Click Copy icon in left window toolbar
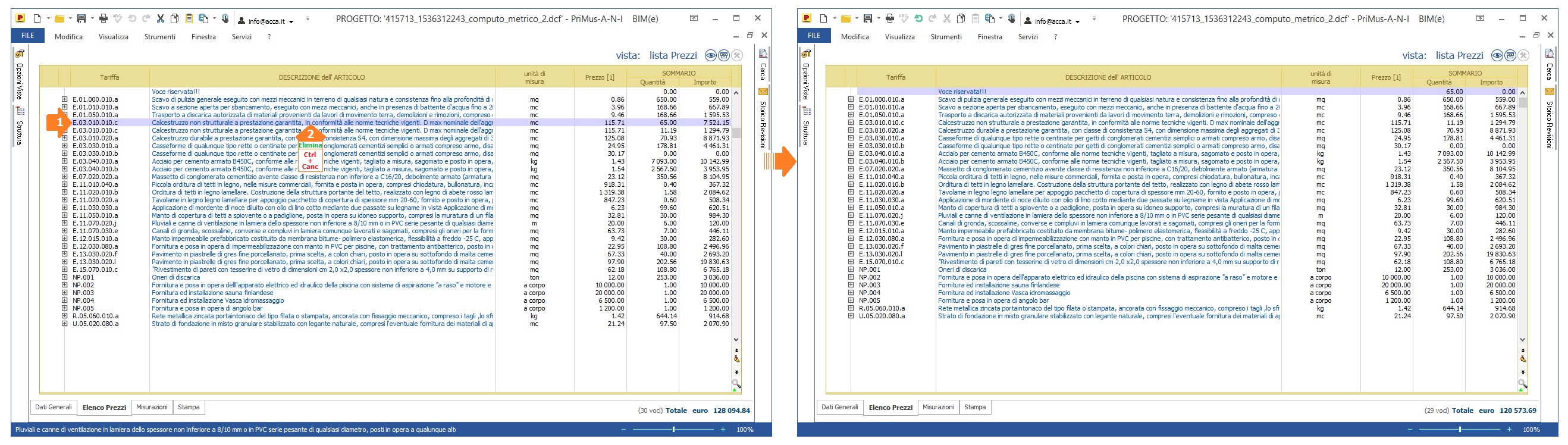 pyautogui.click(x=175, y=18)
